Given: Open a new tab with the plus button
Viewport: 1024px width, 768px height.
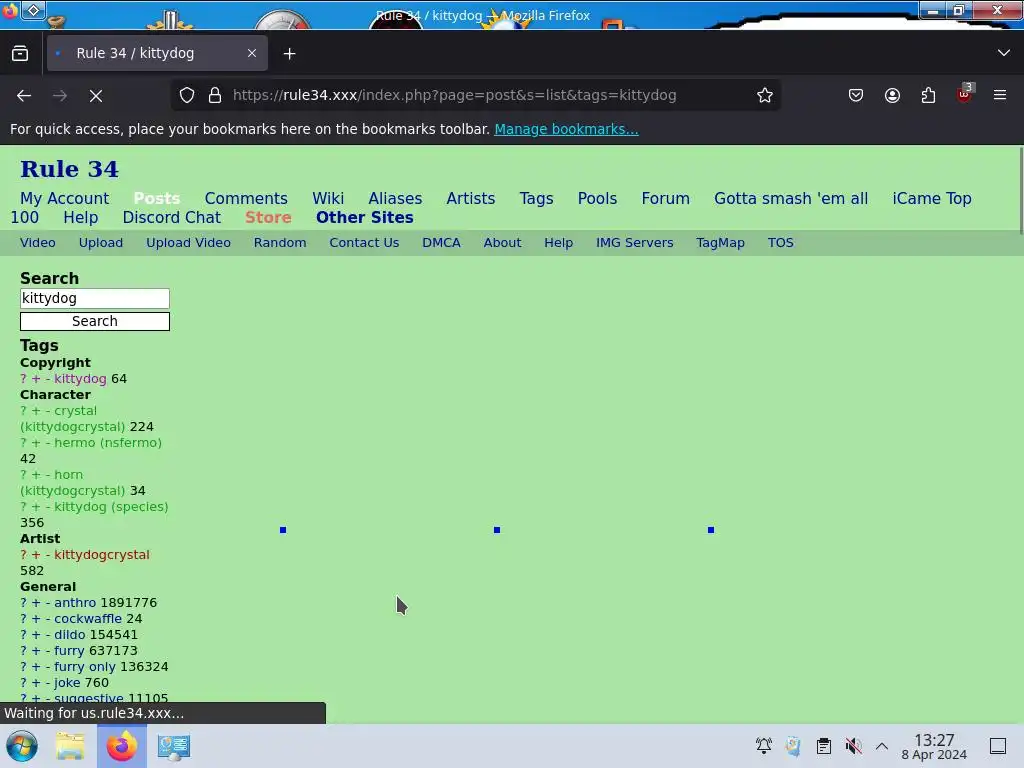Looking at the screenshot, I should click(x=289, y=54).
